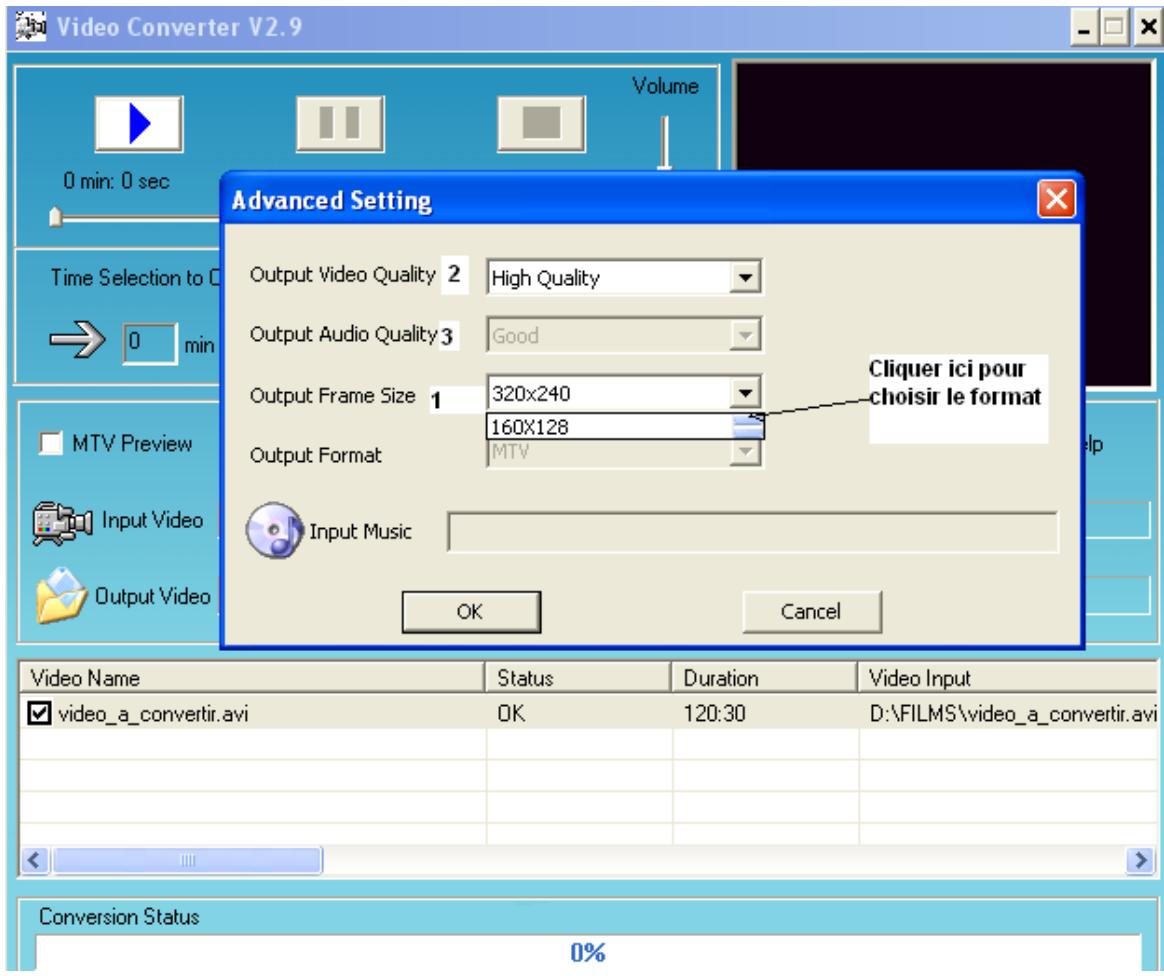Click the playback position slider thumb
The image size is (1164, 976).
tap(55, 217)
